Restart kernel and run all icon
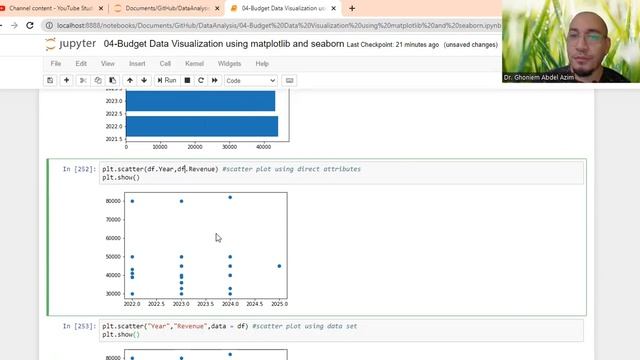This screenshot has width=640, height=360. (x=215, y=80)
